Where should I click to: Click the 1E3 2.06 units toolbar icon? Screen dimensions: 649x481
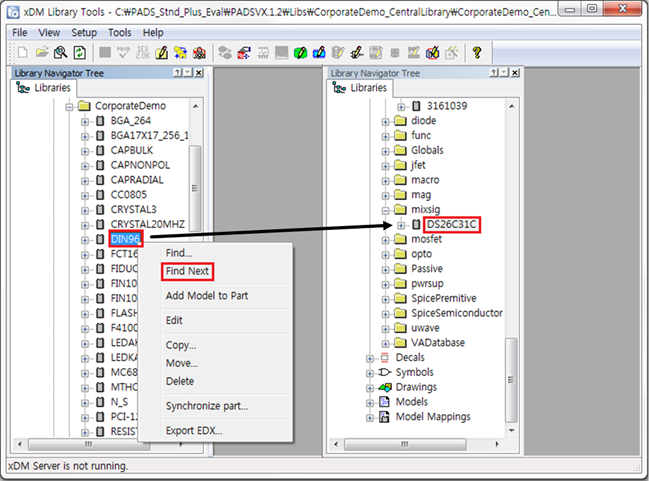point(142,53)
